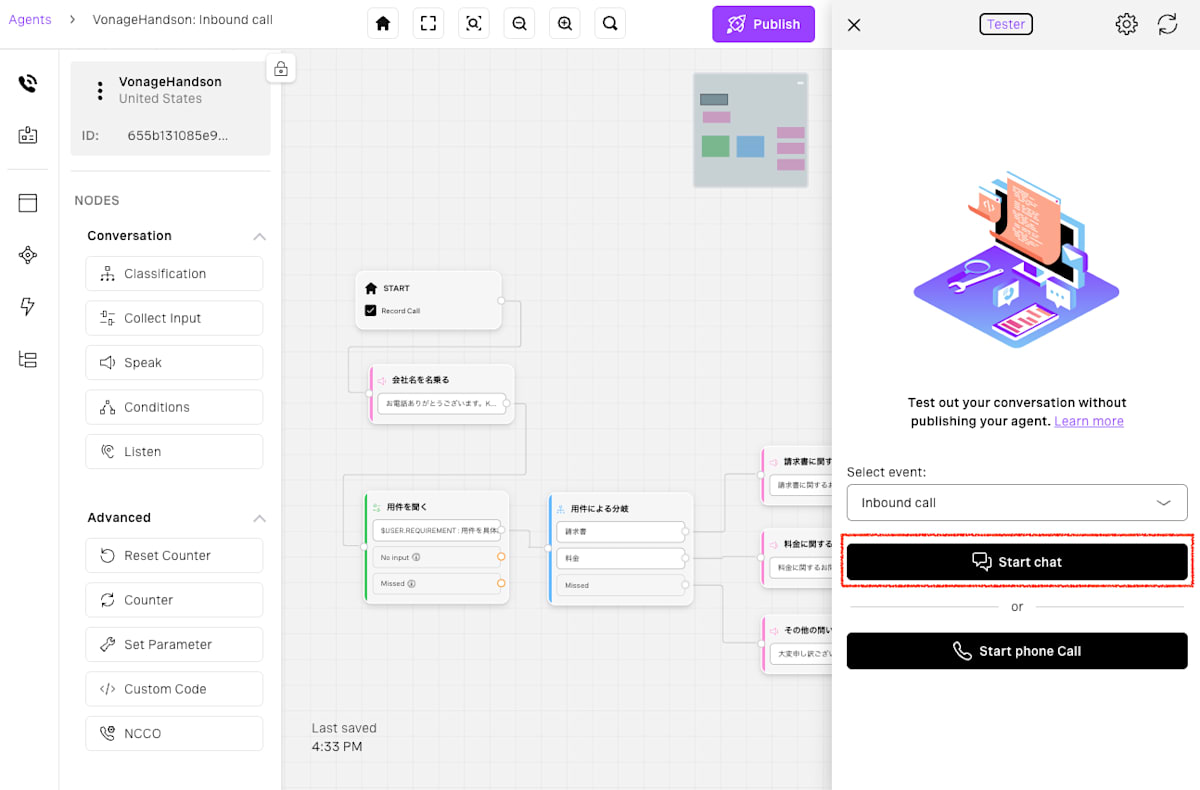
Task: Start chat test
Action: [x=1017, y=562]
